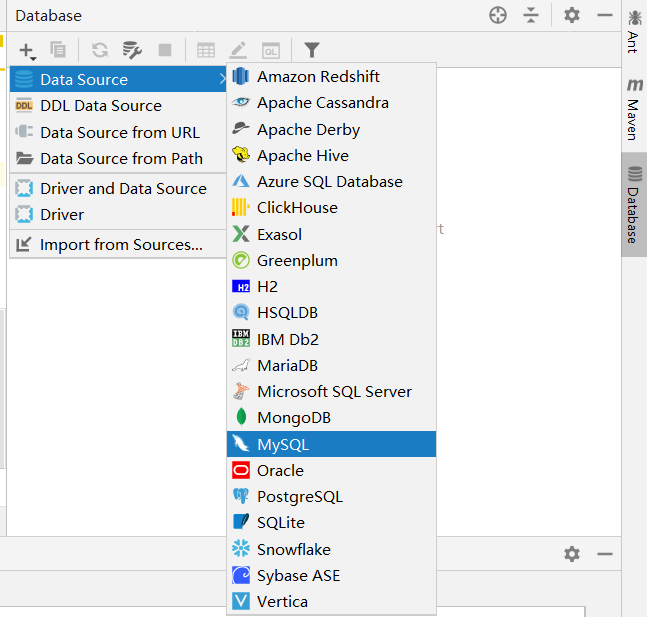Select Sybase ASE data source
The image size is (648, 618).
pos(331,575)
